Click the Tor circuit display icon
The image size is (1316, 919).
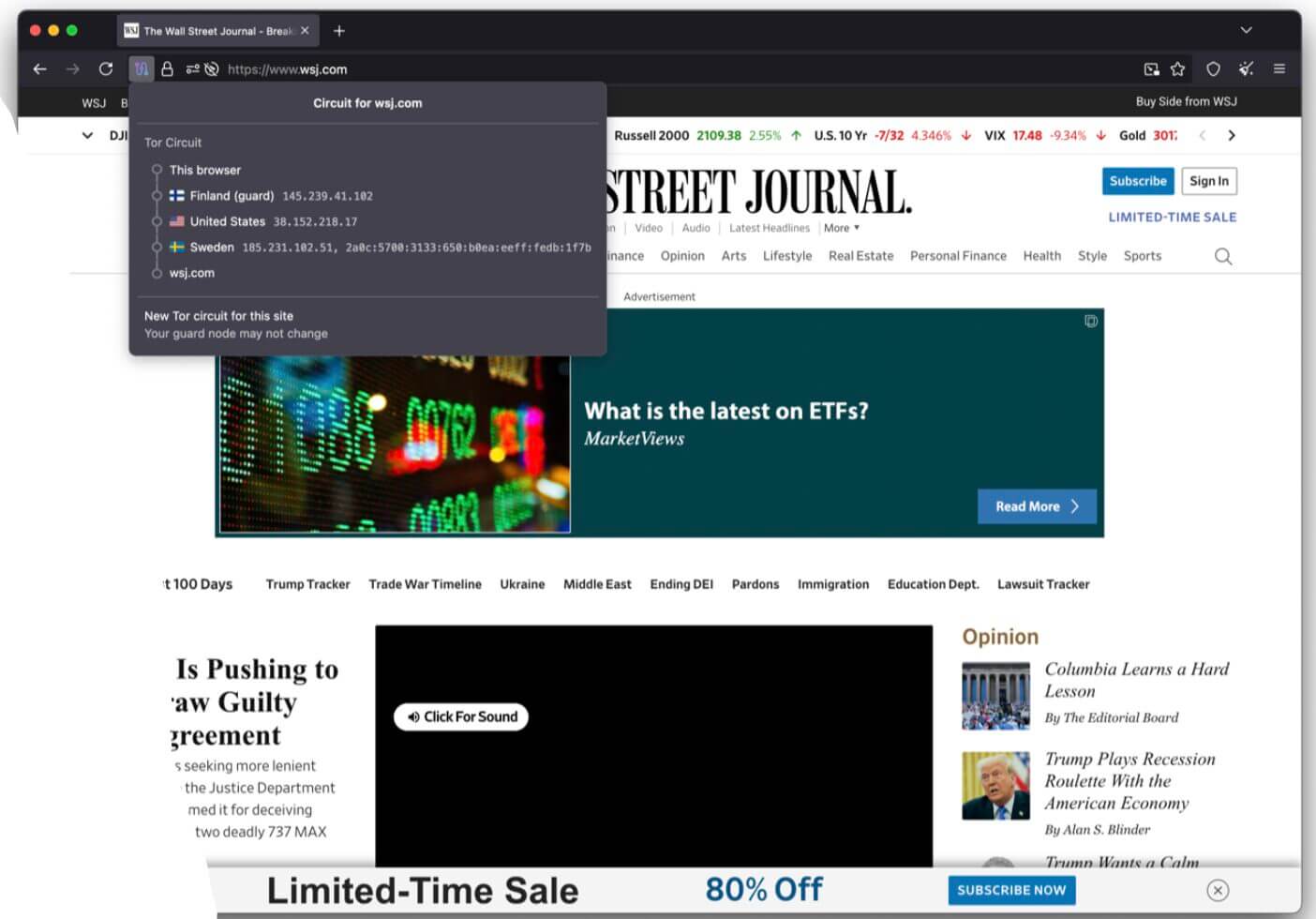tap(141, 68)
